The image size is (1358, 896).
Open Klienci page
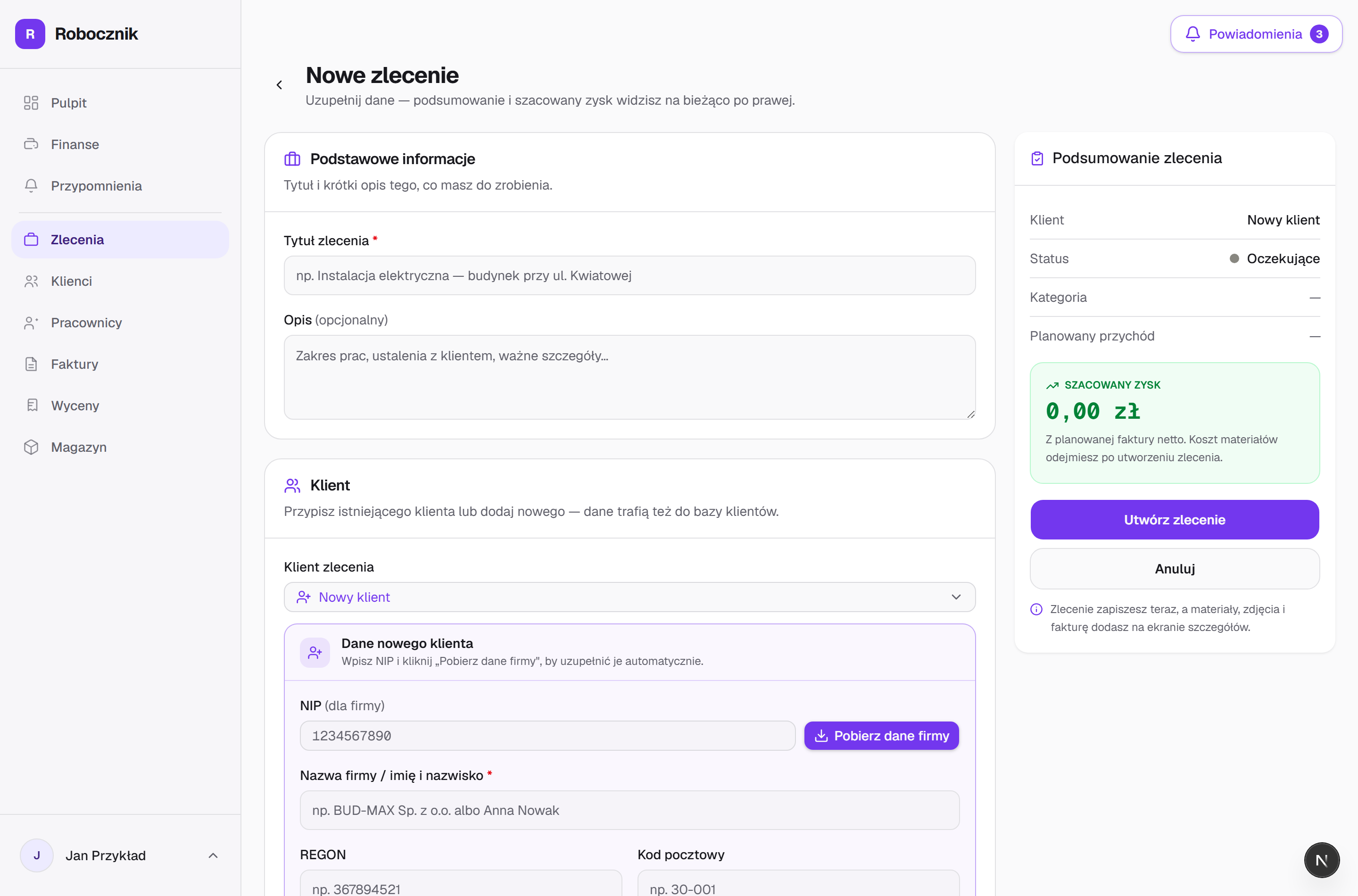pyautogui.click(x=120, y=281)
